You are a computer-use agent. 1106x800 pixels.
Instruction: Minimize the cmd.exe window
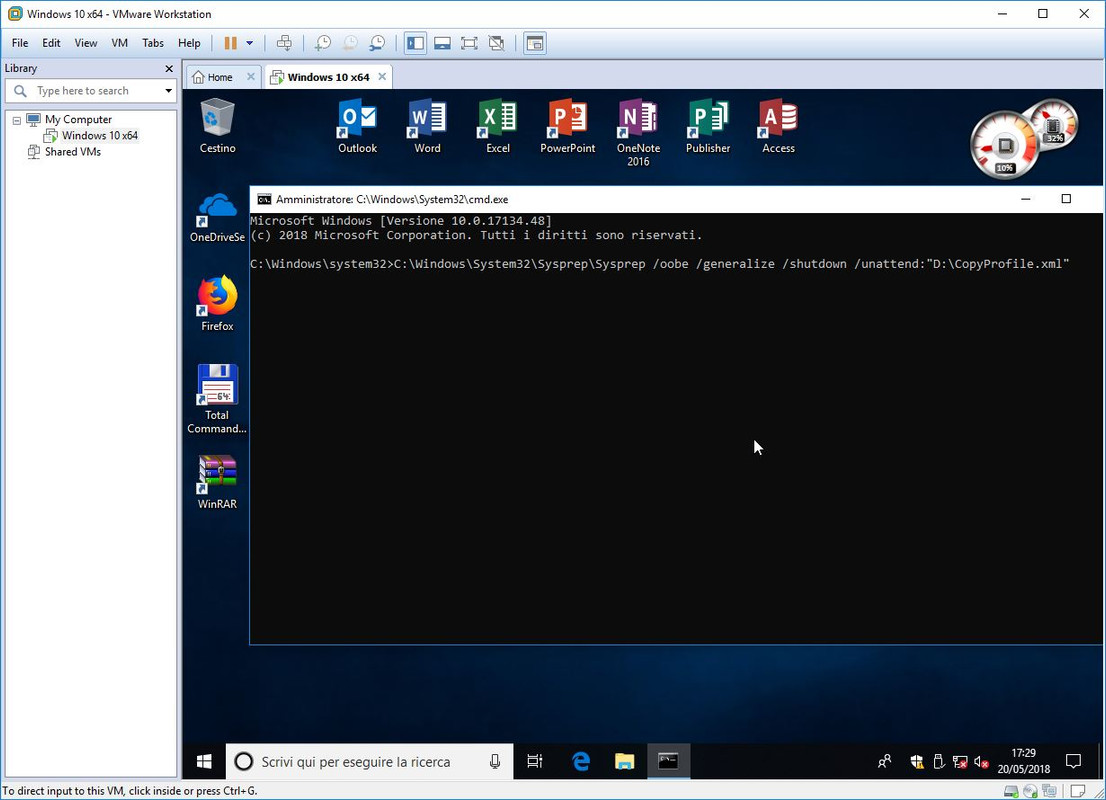pyautogui.click(x=1026, y=199)
